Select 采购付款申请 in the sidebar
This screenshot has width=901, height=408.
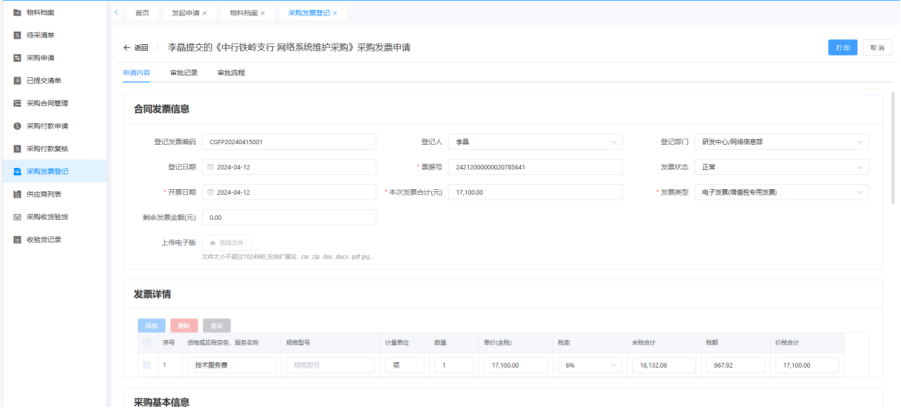coord(47,126)
